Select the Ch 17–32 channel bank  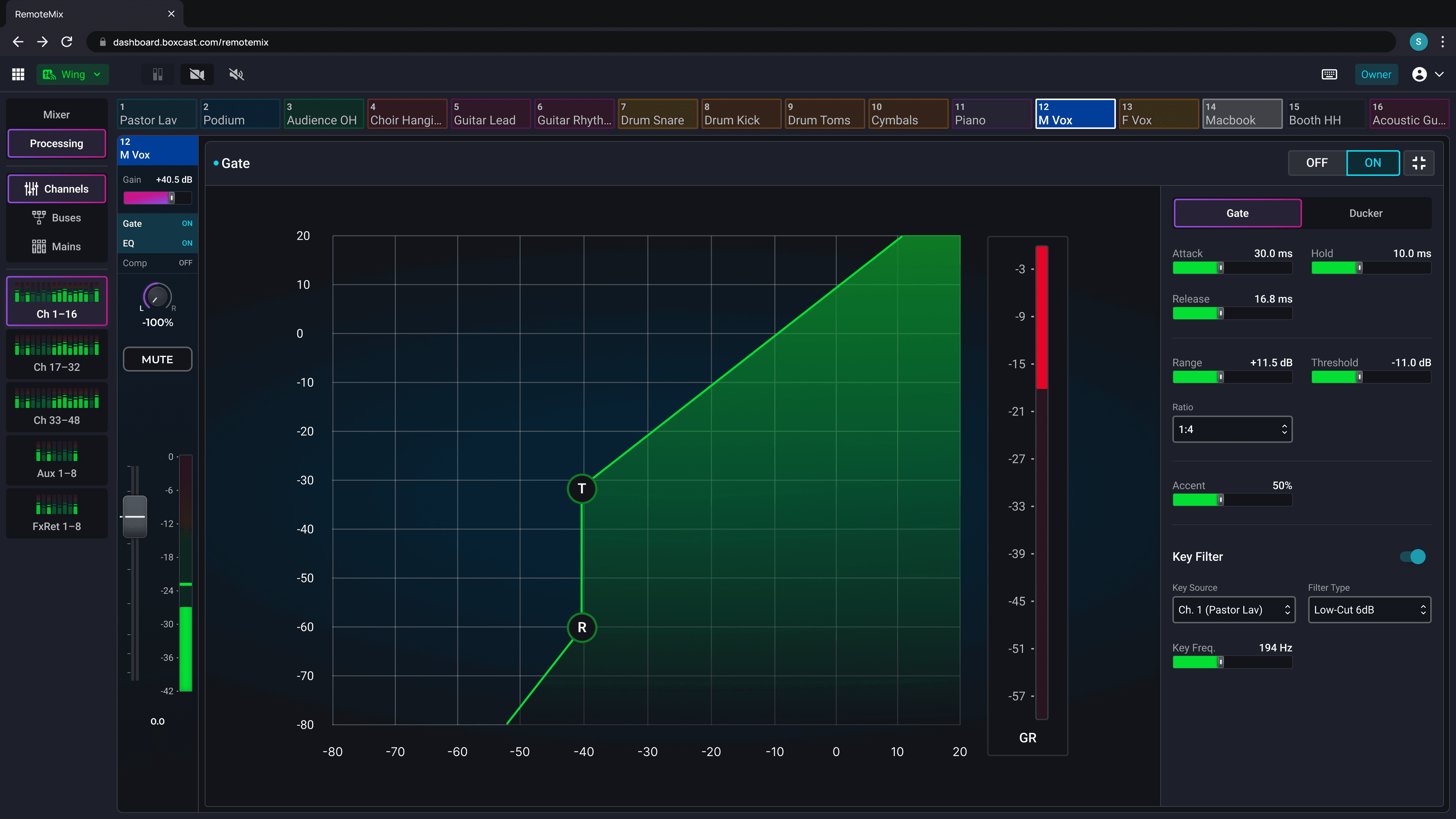coord(56,355)
